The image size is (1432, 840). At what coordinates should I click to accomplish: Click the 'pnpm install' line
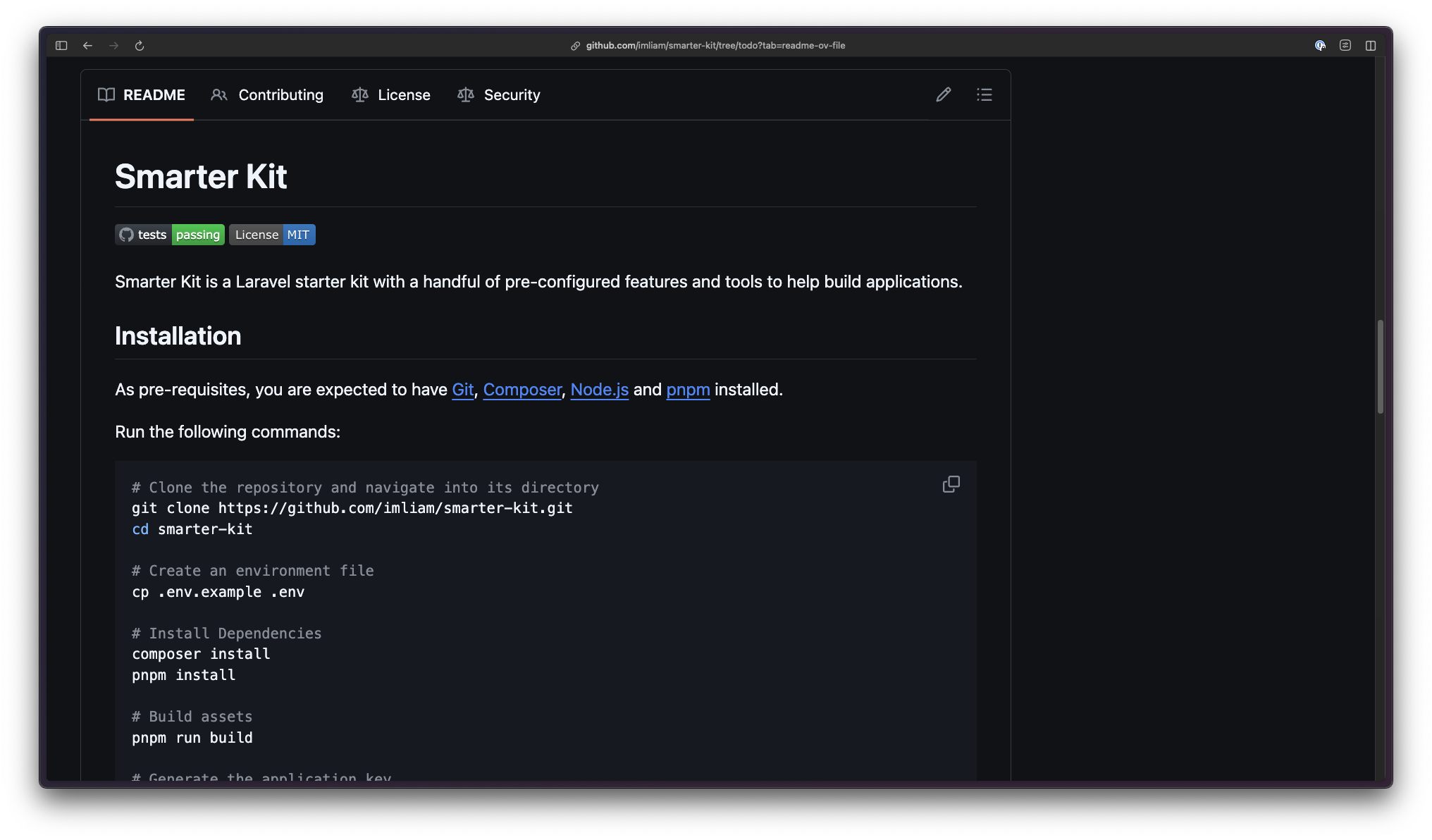[x=184, y=675]
